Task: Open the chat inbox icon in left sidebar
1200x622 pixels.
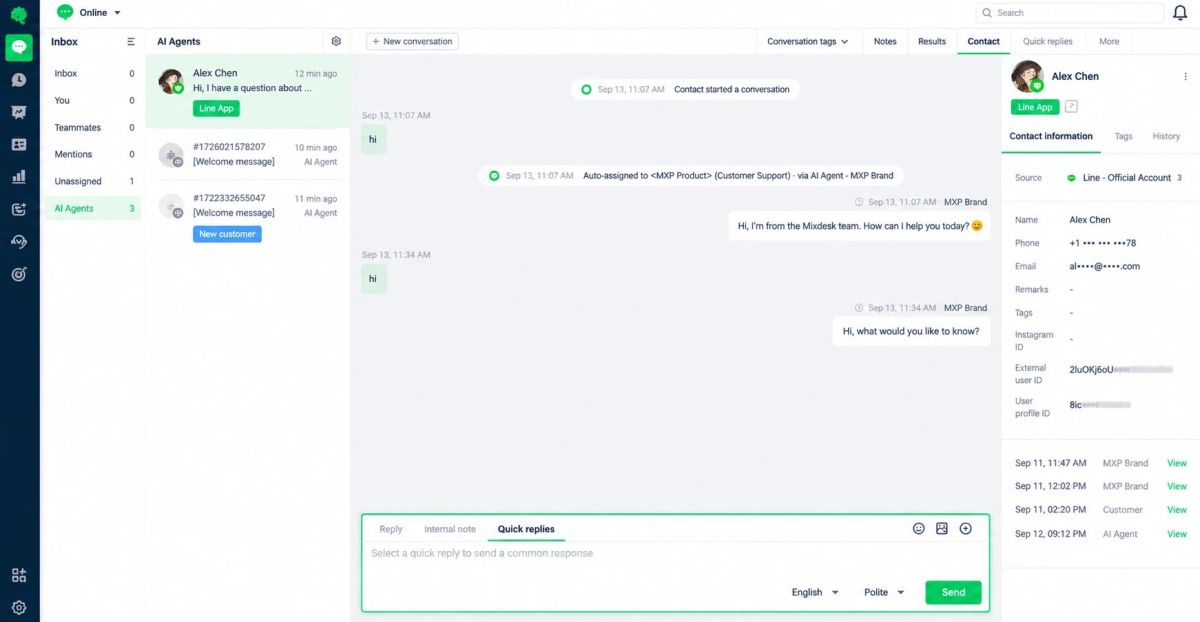Action: click(19, 47)
